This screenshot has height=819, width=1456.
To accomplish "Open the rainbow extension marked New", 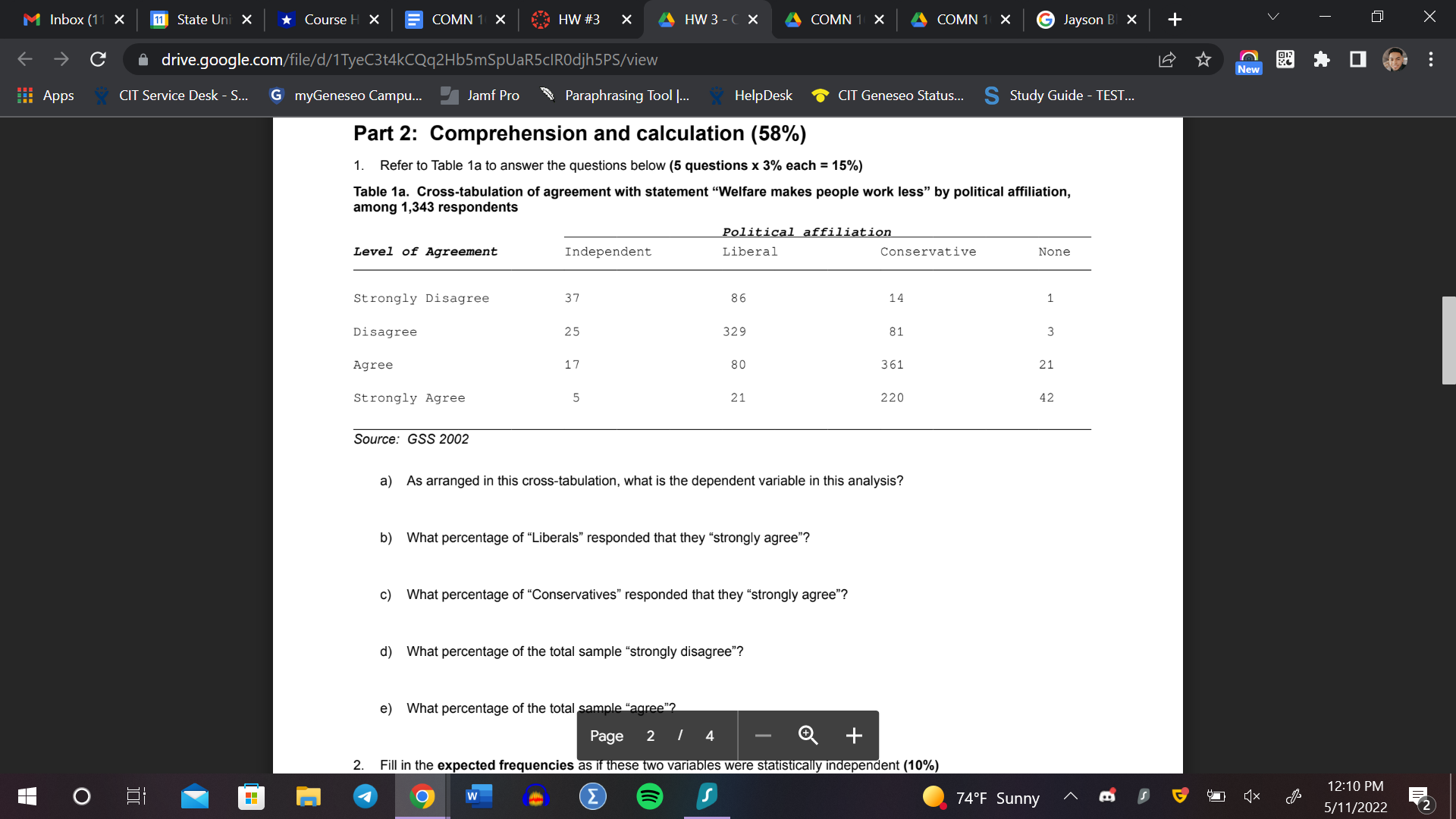I will click(1248, 59).
